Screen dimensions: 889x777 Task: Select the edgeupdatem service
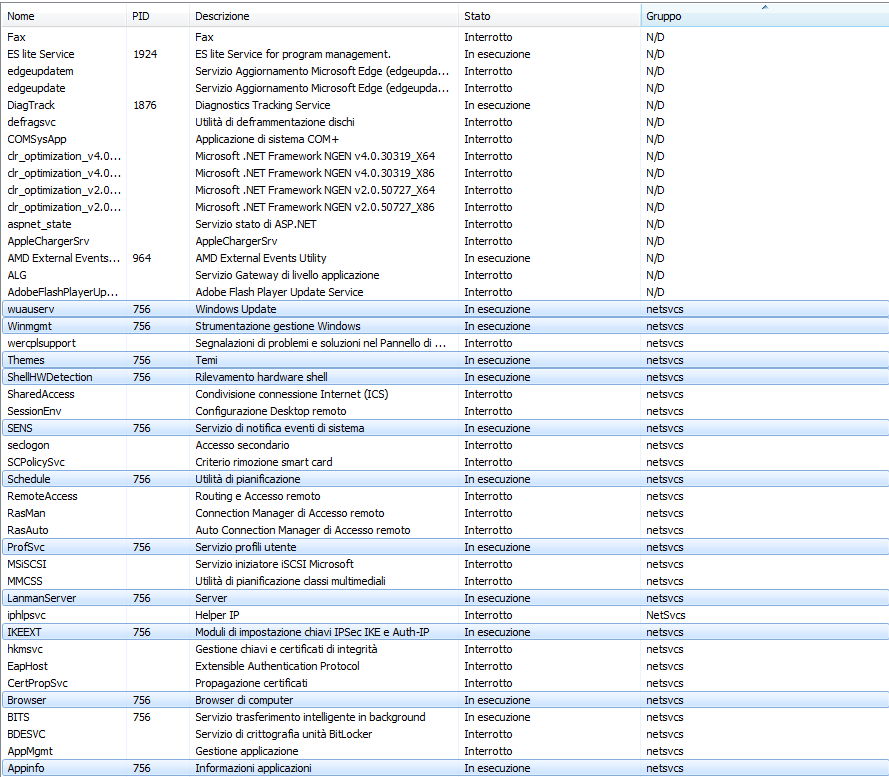(x=40, y=71)
